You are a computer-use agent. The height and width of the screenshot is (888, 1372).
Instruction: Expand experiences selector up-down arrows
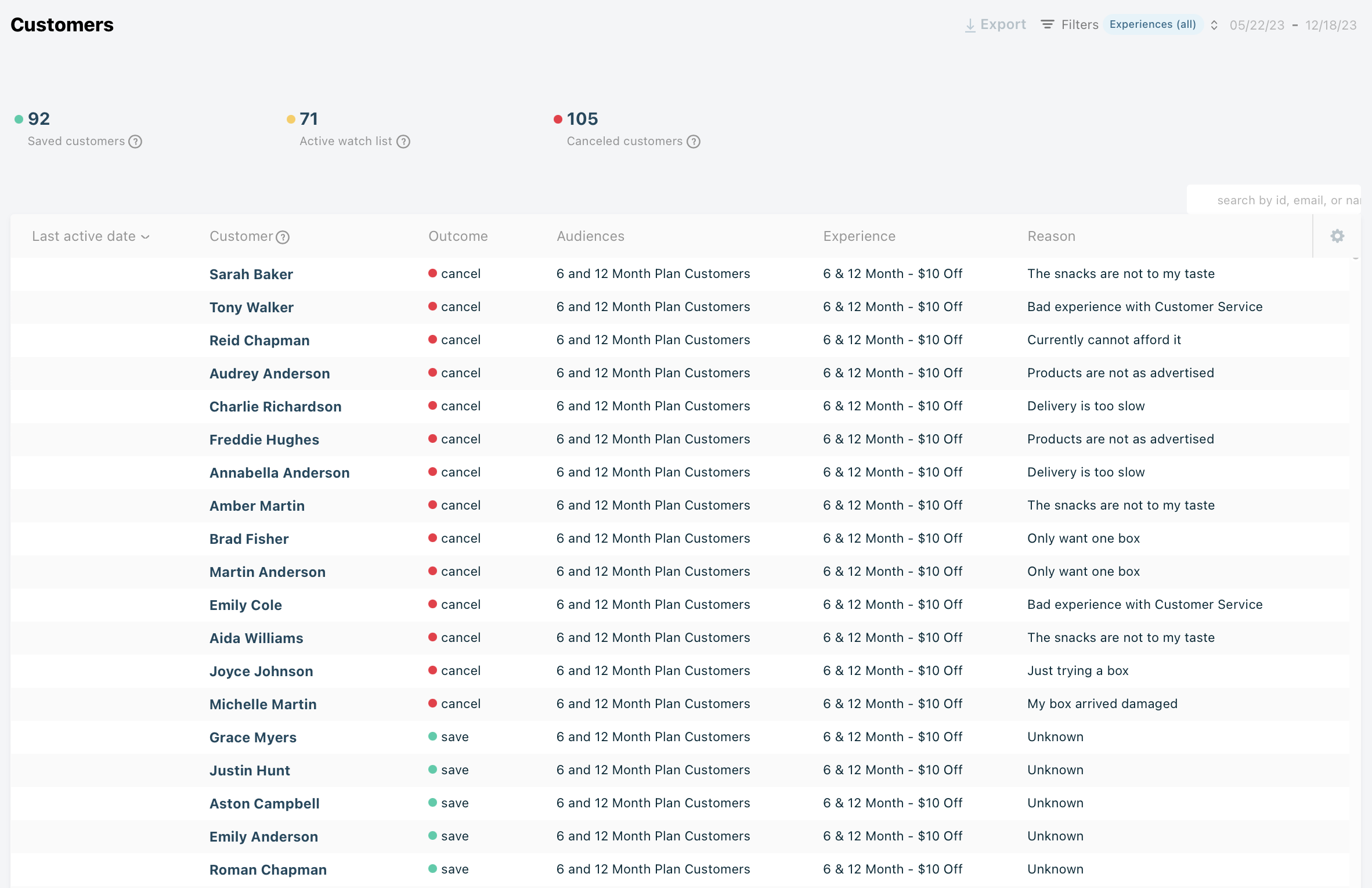pyautogui.click(x=1214, y=25)
